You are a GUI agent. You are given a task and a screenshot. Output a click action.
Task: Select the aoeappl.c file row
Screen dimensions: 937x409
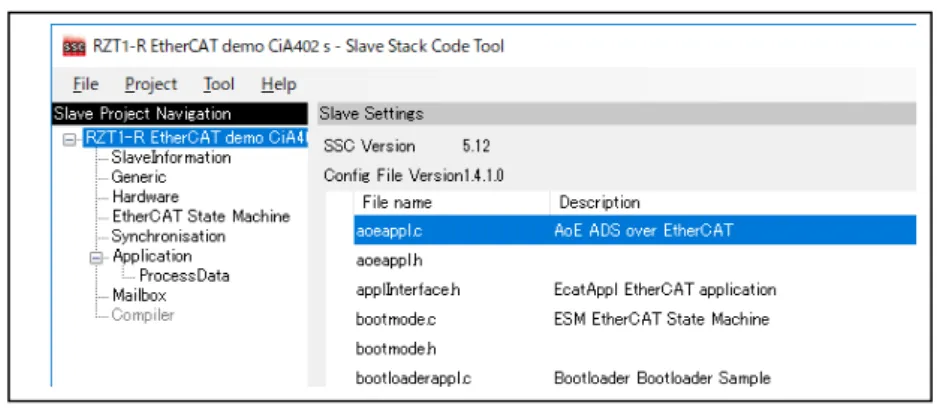tap(635, 231)
